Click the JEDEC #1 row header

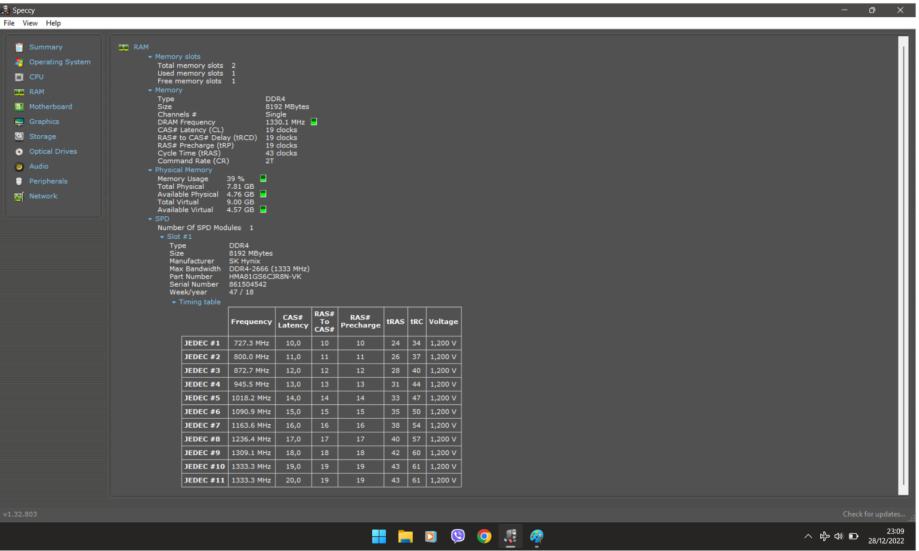[x=205, y=343]
